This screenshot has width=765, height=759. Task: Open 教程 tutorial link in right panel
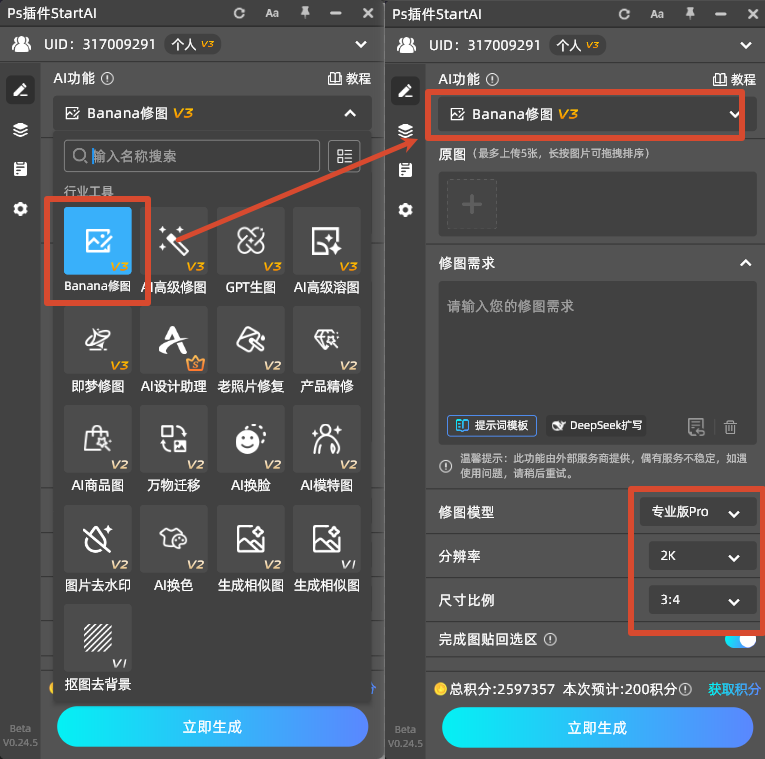point(734,80)
